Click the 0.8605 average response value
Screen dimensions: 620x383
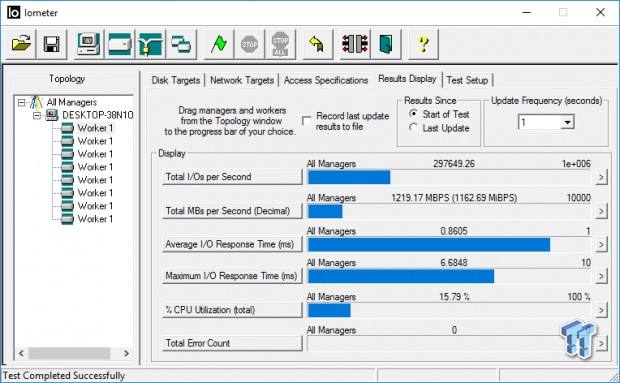[x=454, y=231]
